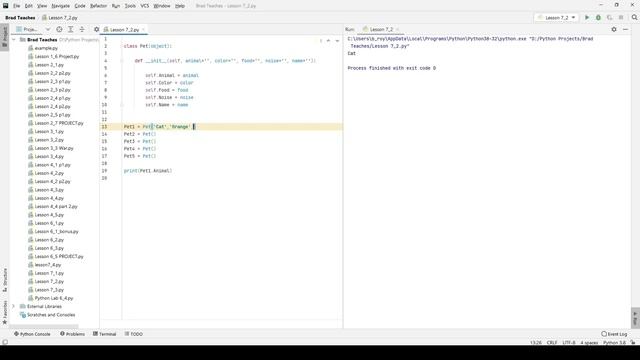
Task: Open the Terminal tool window
Action: (x=104, y=334)
